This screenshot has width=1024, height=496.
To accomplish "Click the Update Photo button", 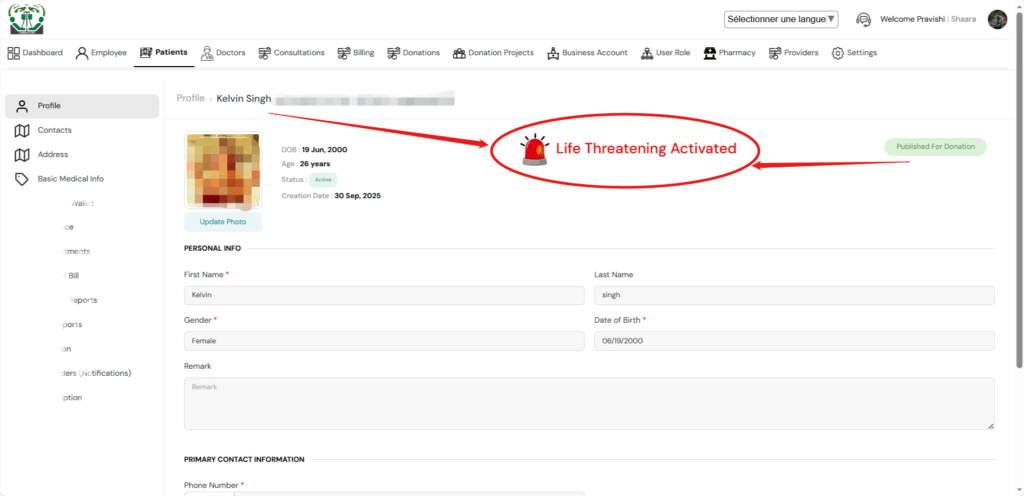I will tap(222, 222).
